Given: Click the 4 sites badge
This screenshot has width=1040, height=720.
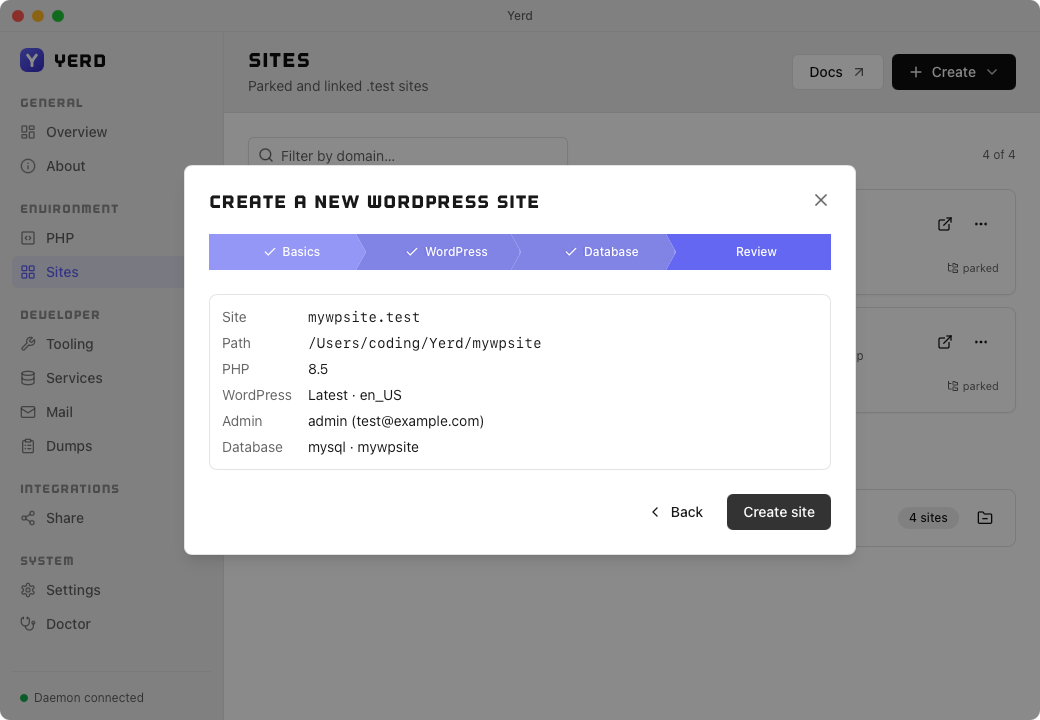Looking at the screenshot, I should [928, 518].
